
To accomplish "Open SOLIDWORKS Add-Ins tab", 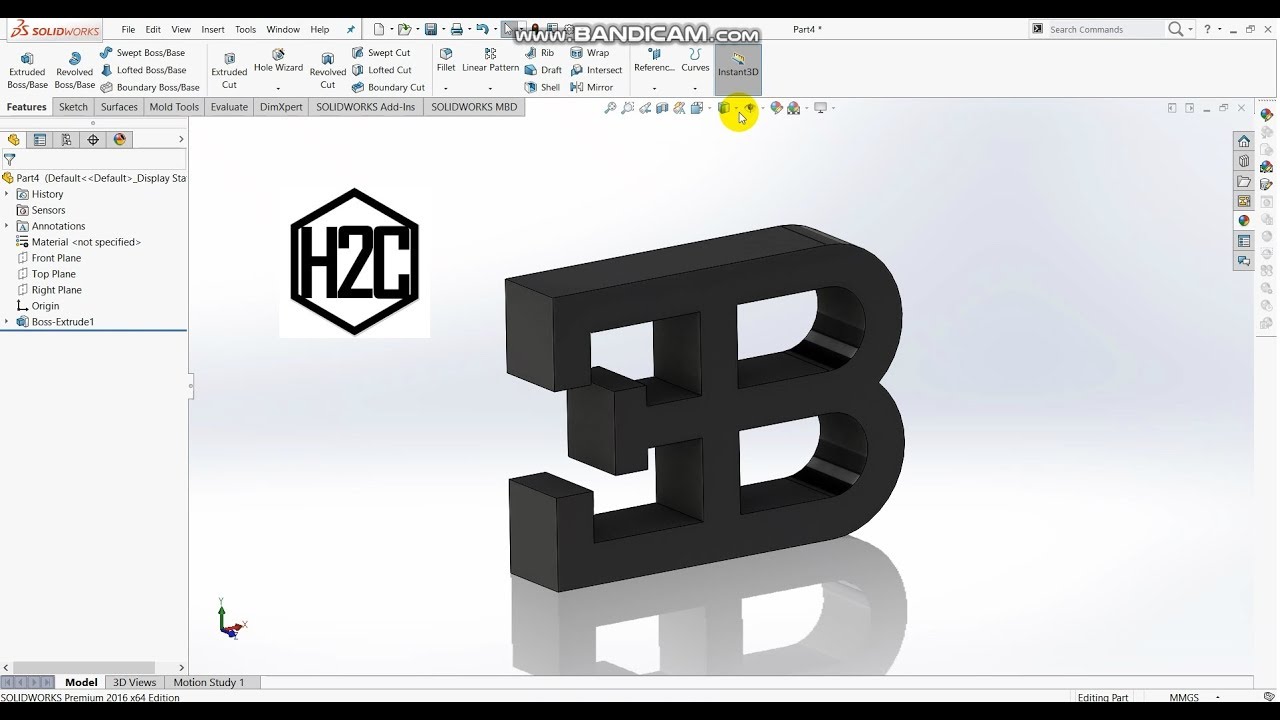I will click(366, 107).
